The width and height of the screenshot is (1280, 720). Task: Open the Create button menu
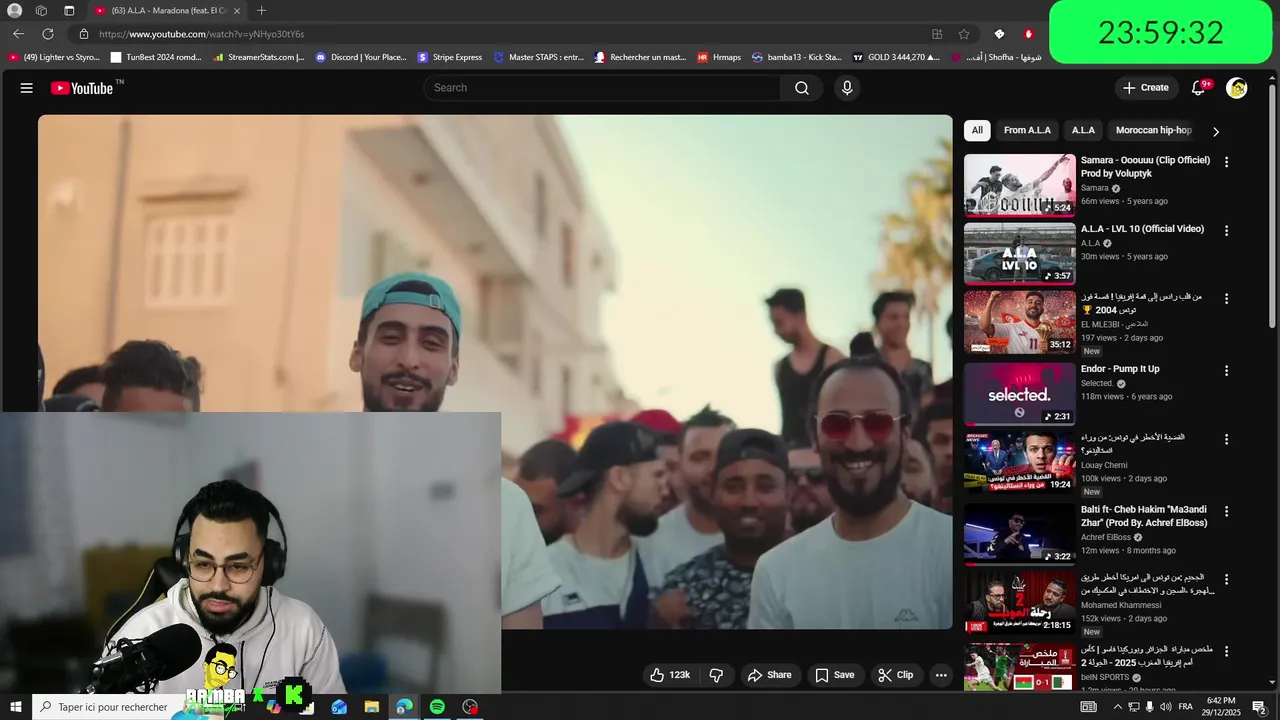(x=1146, y=88)
